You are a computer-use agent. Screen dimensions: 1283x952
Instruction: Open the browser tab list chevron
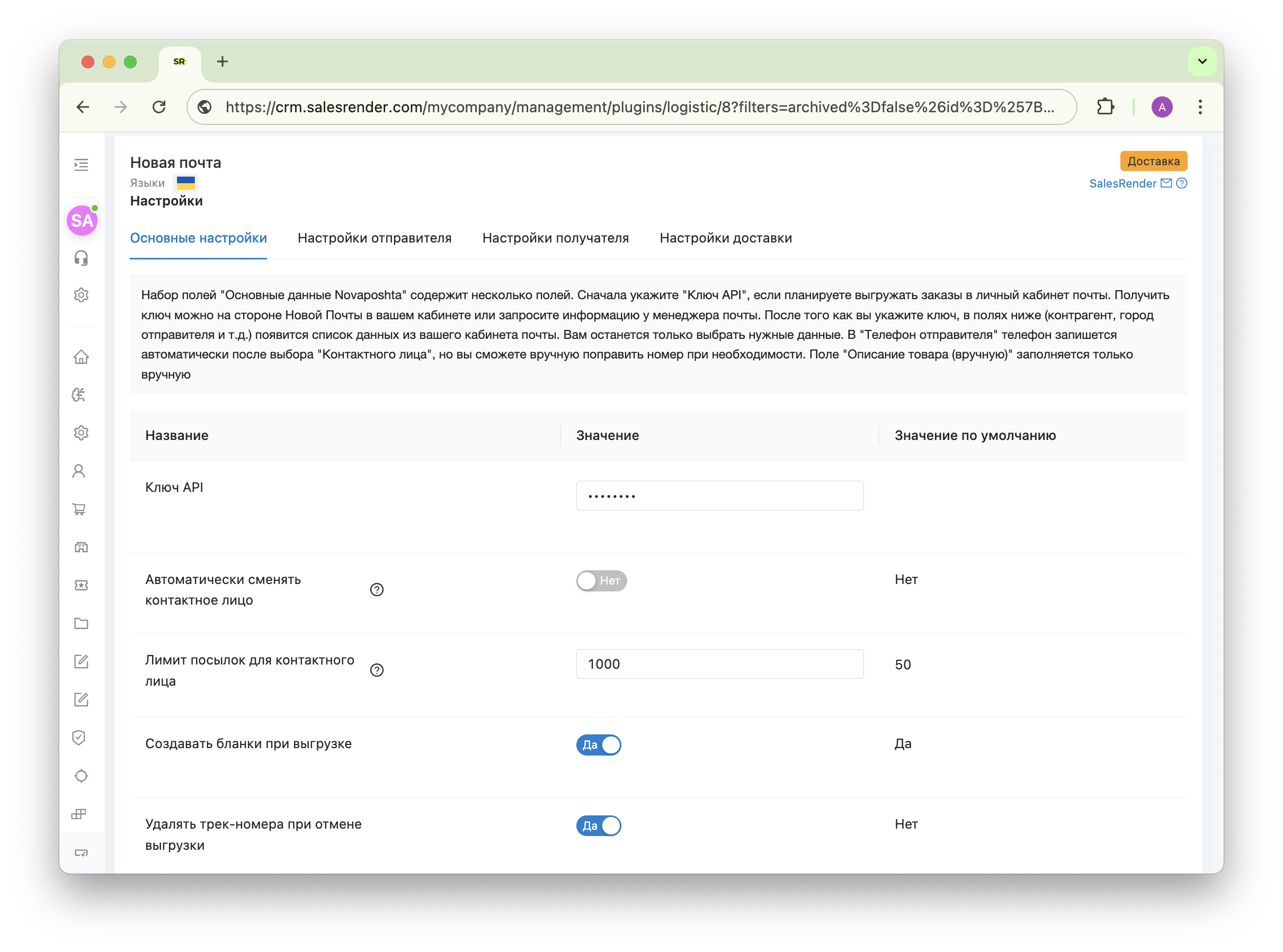pyautogui.click(x=1202, y=61)
